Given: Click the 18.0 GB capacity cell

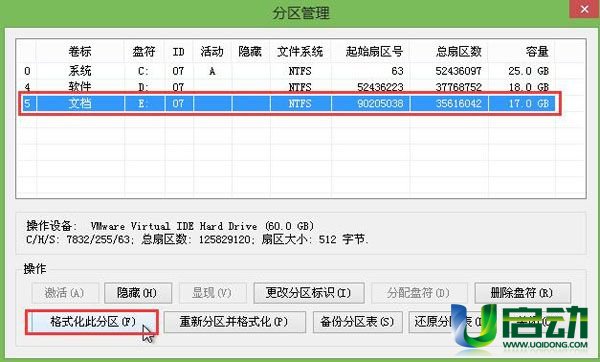Looking at the screenshot, I should 528,87.
